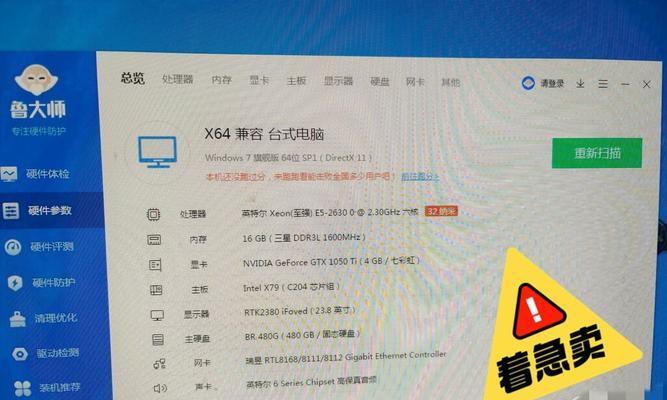Click the 请登录 text link

(552, 83)
